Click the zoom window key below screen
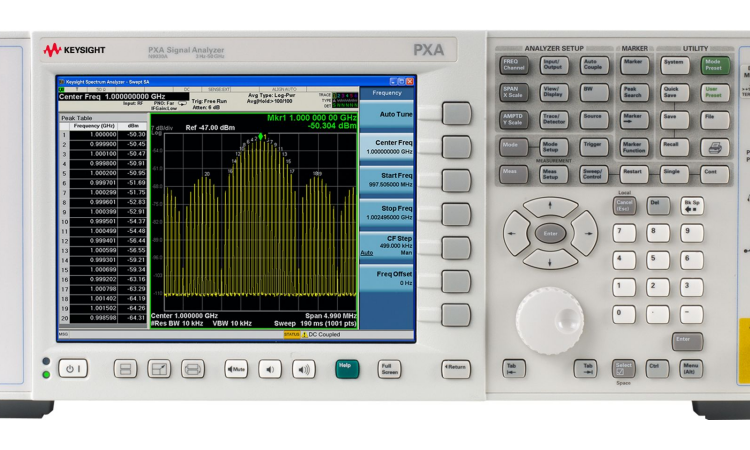Screen dimensions: 750x450 tap(159, 369)
